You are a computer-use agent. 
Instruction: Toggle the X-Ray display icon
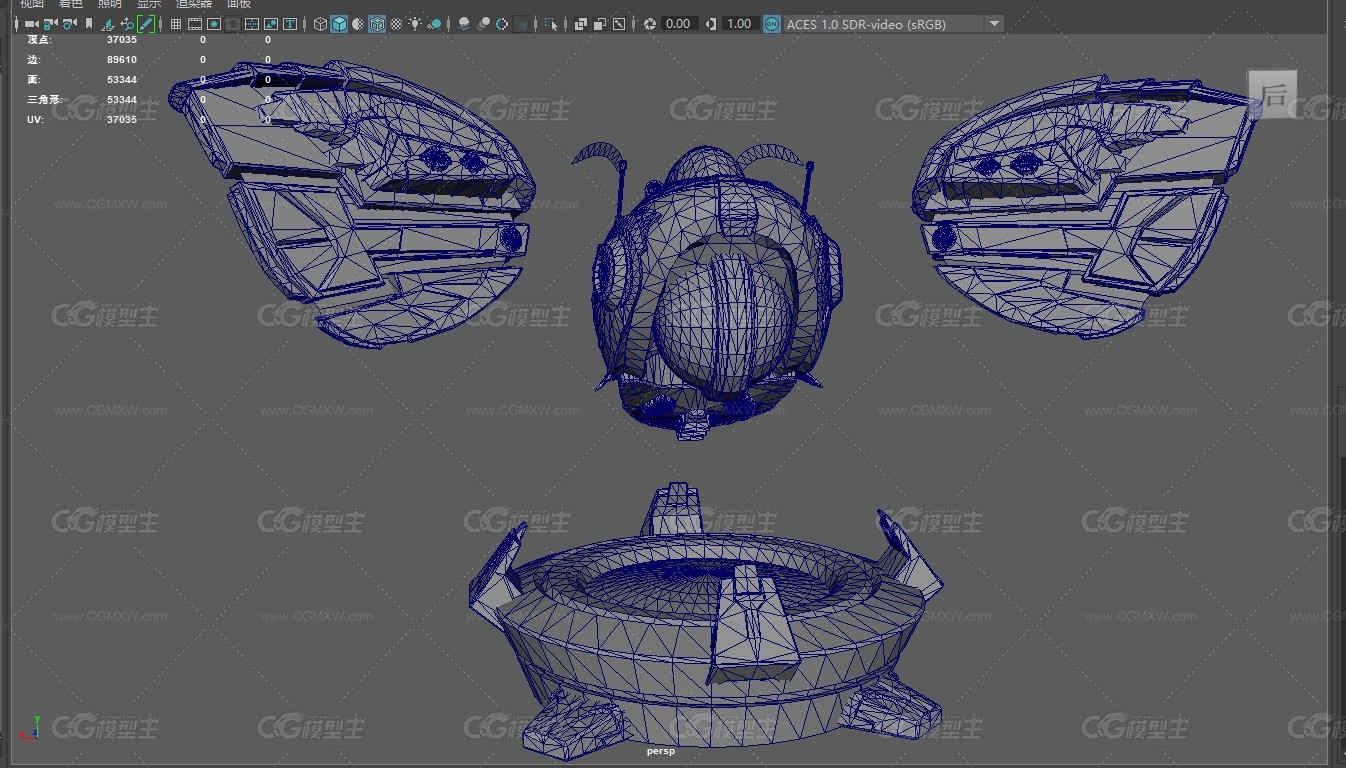click(x=580, y=24)
